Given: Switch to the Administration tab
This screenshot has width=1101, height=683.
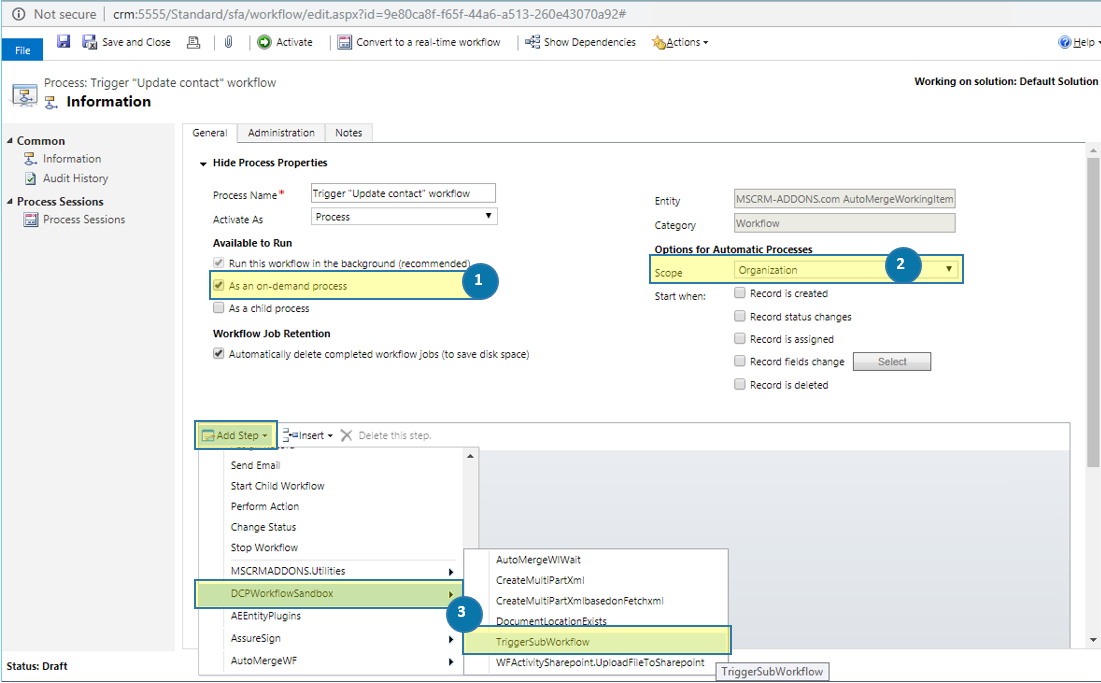Looking at the screenshot, I should (281, 133).
